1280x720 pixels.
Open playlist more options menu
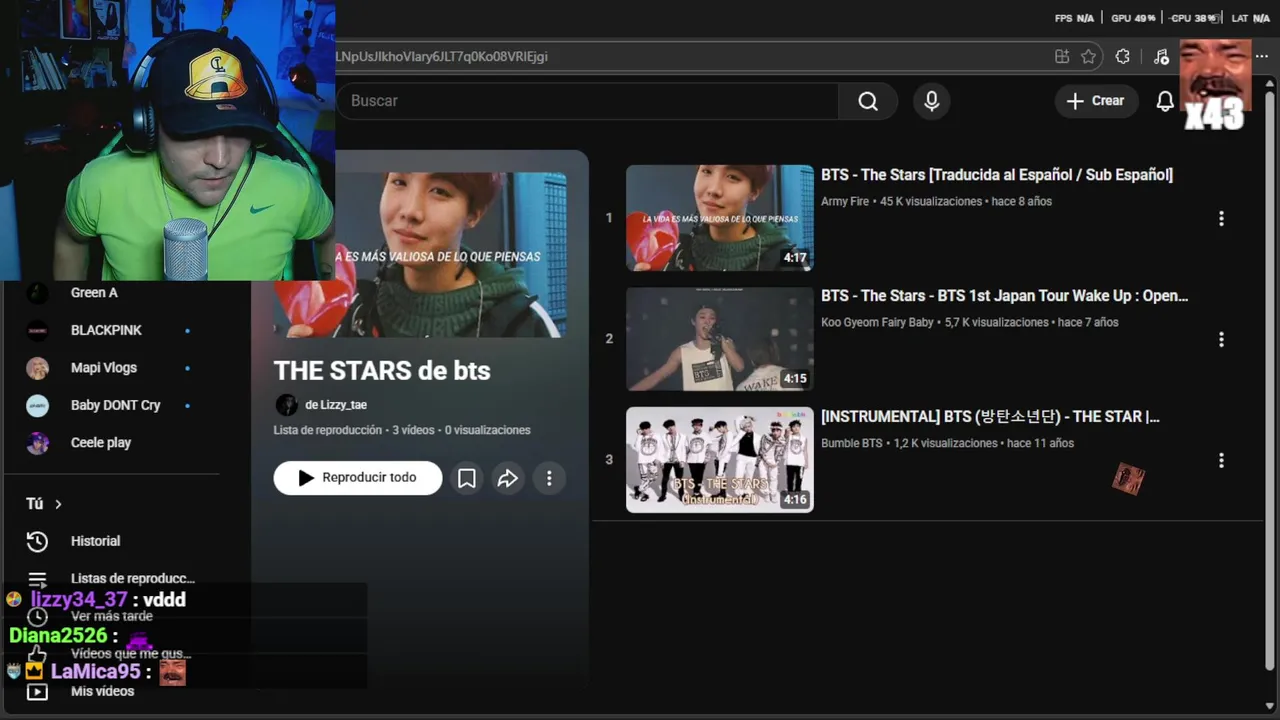click(x=549, y=478)
